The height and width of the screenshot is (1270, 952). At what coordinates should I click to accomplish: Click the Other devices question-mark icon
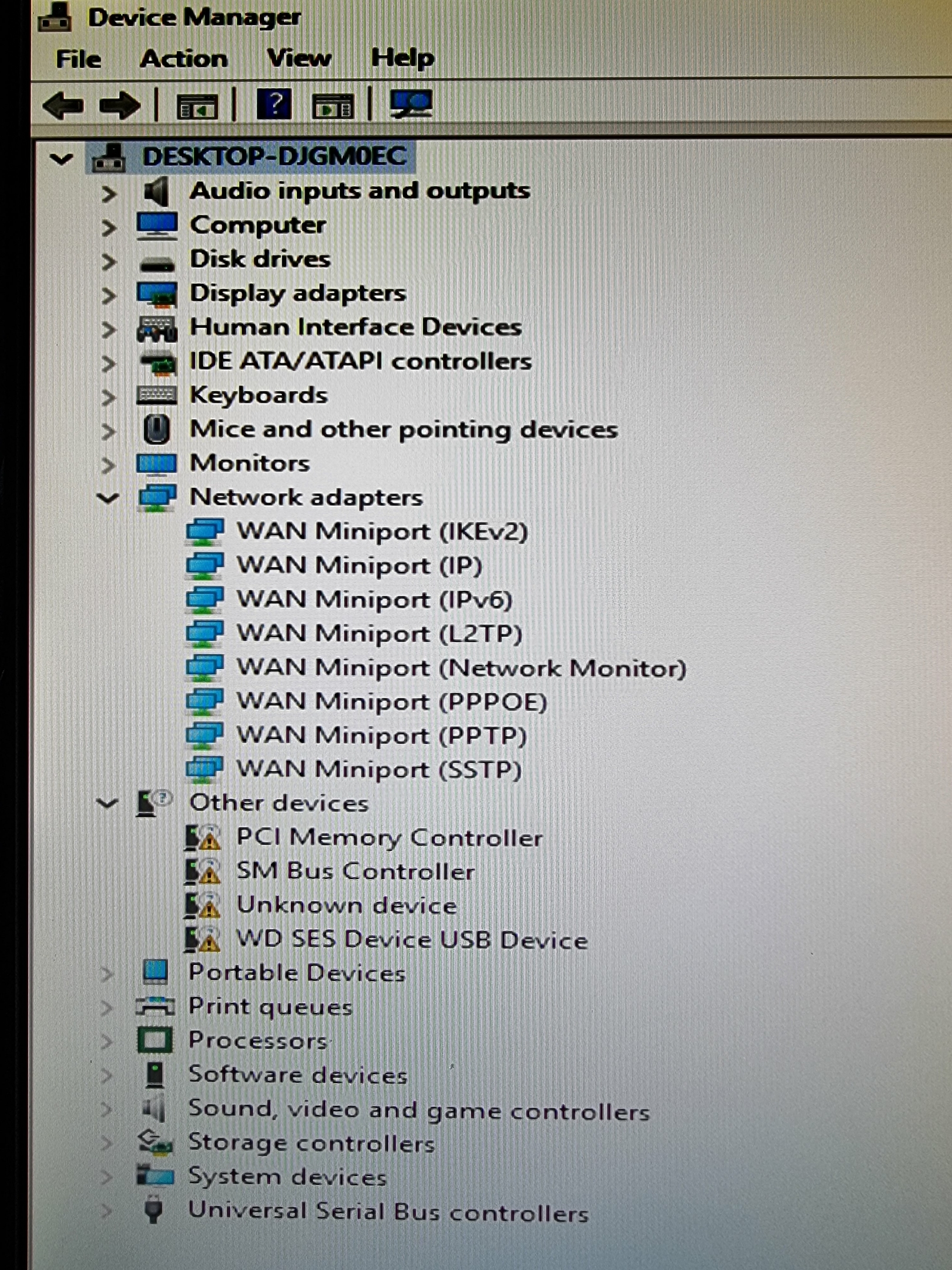pos(154,803)
